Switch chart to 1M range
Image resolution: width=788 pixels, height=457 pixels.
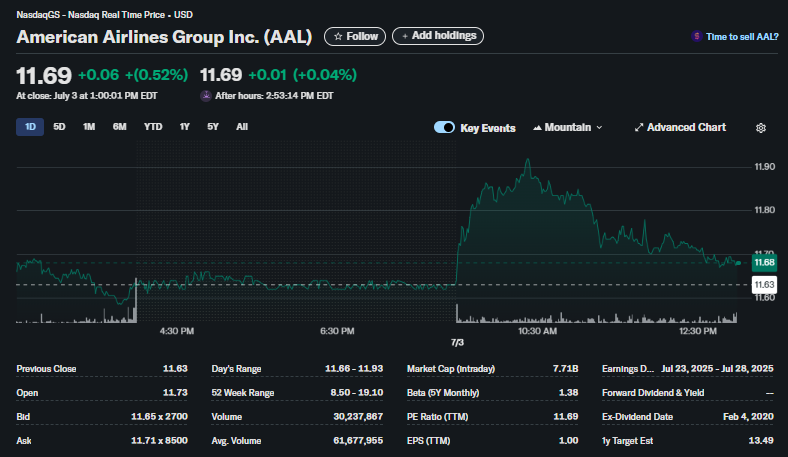point(89,127)
